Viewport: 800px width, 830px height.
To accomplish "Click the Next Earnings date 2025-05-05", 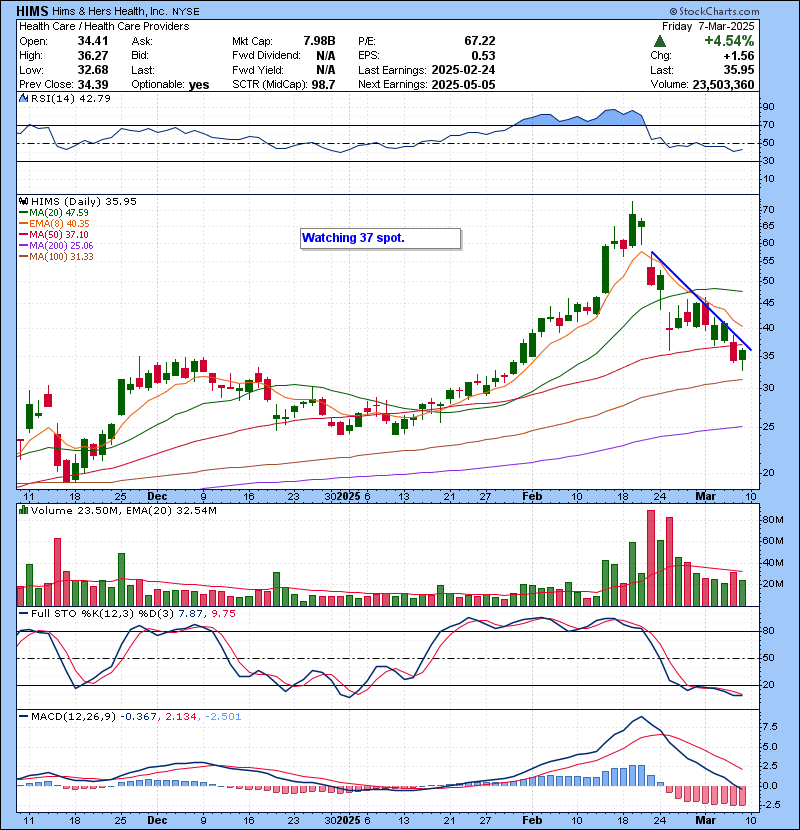I will pyautogui.click(x=463, y=84).
